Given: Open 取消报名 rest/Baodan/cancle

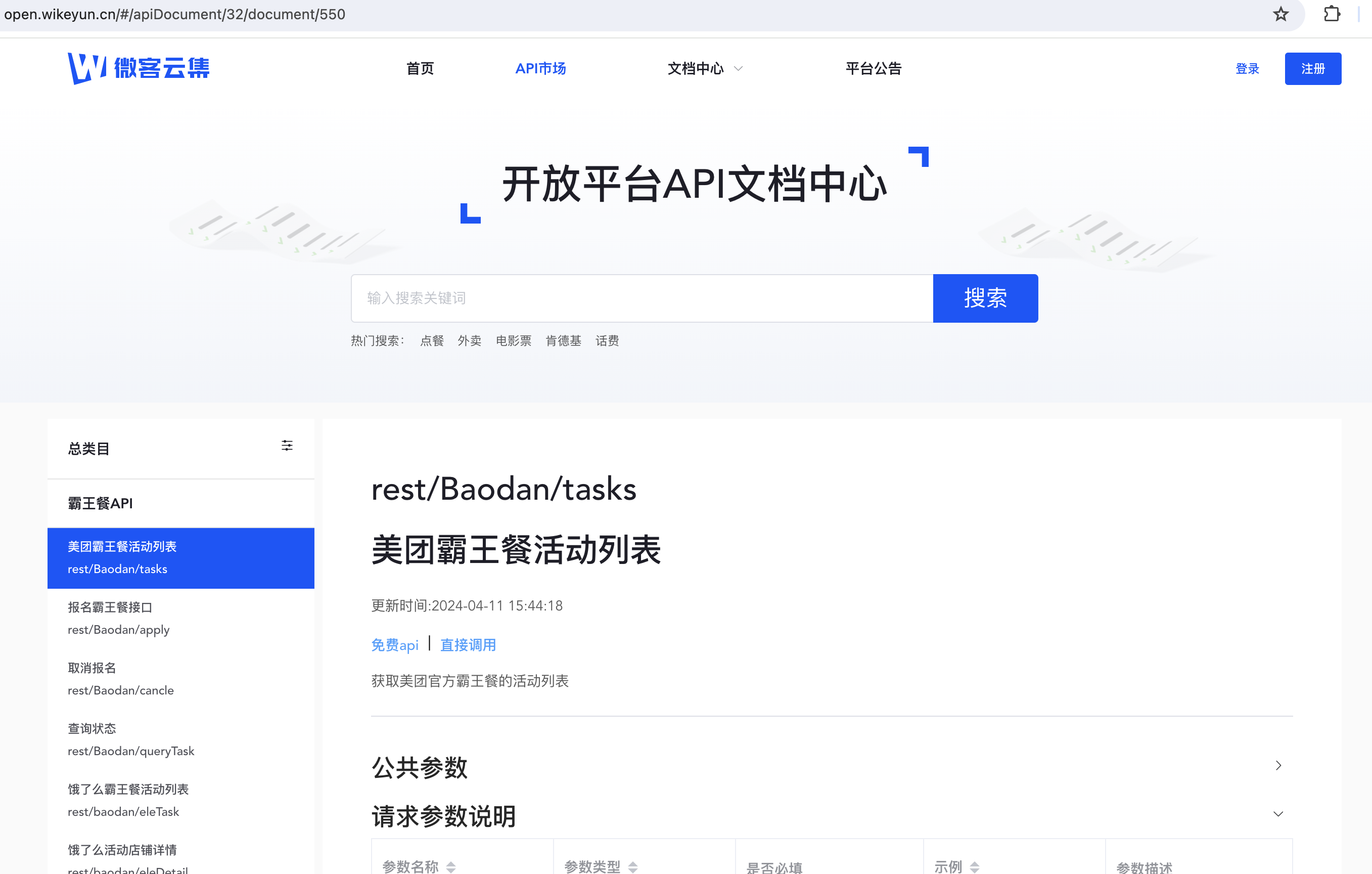Looking at the screenshot, I should tap(180, 679).
